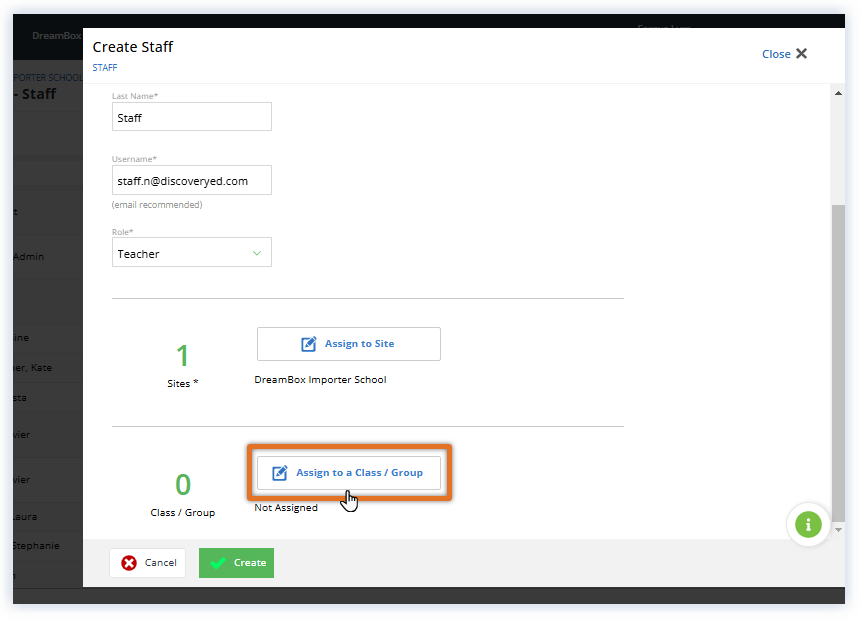Screen dimensions: 860x620
Task: Click the Sites count number 1
Action: 183,356
